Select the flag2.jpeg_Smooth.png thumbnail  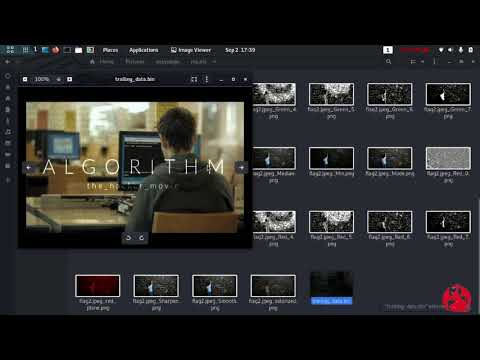point(215,286)
